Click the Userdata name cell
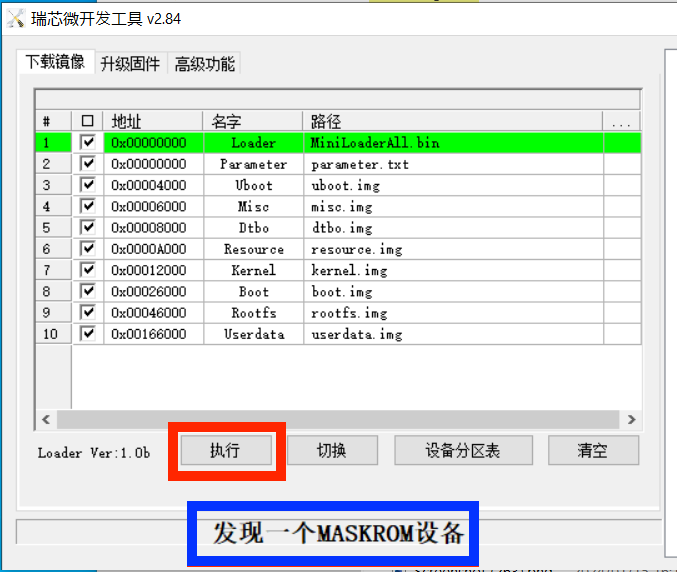The height and width of the screenshot is (572, 677). point(253,334)
